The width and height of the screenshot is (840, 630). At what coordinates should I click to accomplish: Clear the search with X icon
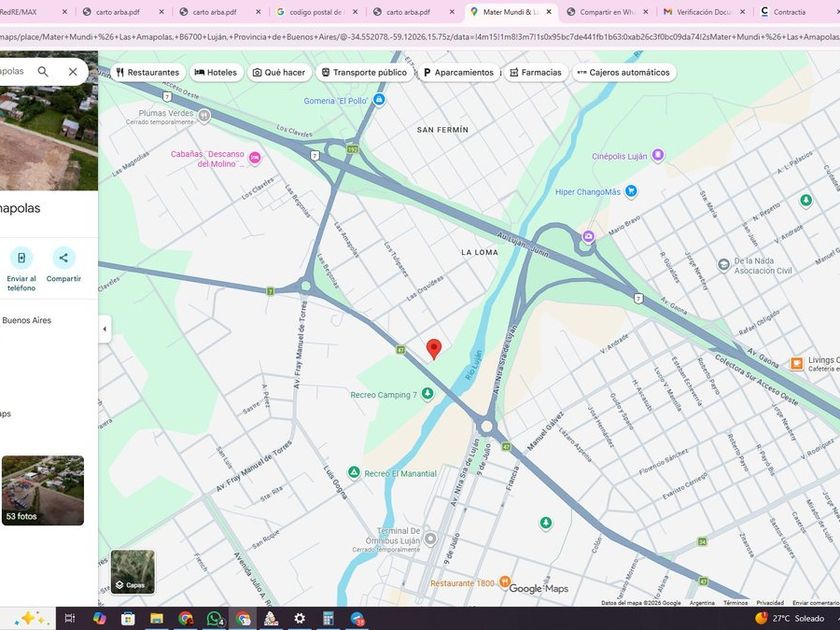click(x=73, y=72)
